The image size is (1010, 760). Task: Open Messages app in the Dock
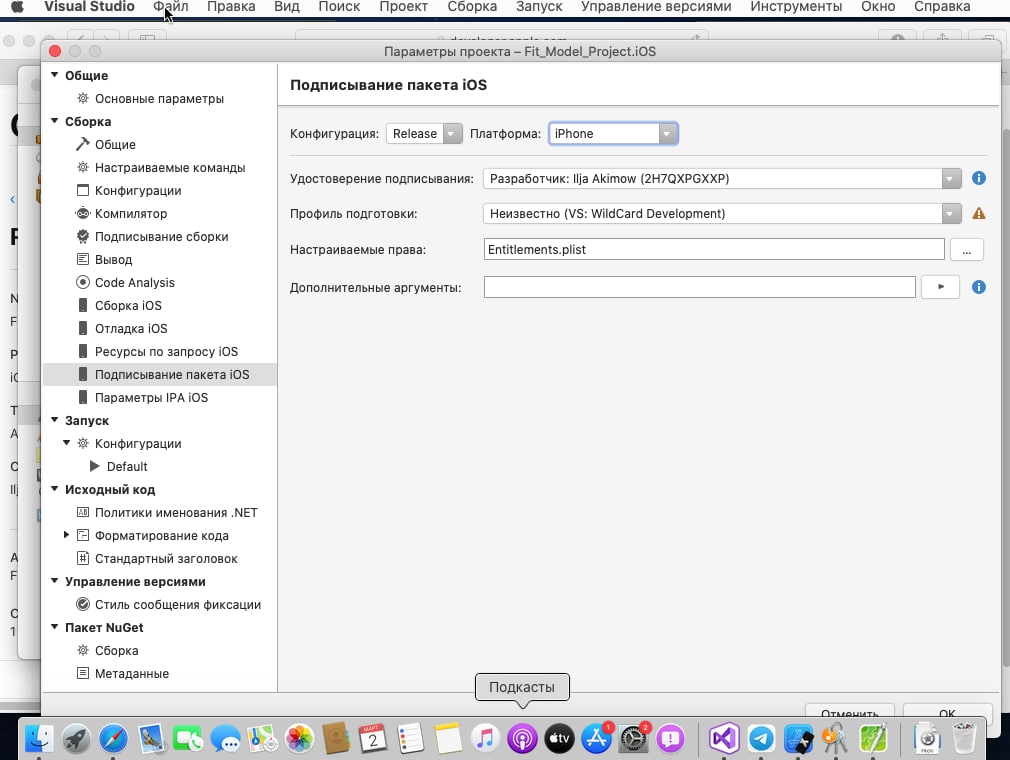(225, 738)
